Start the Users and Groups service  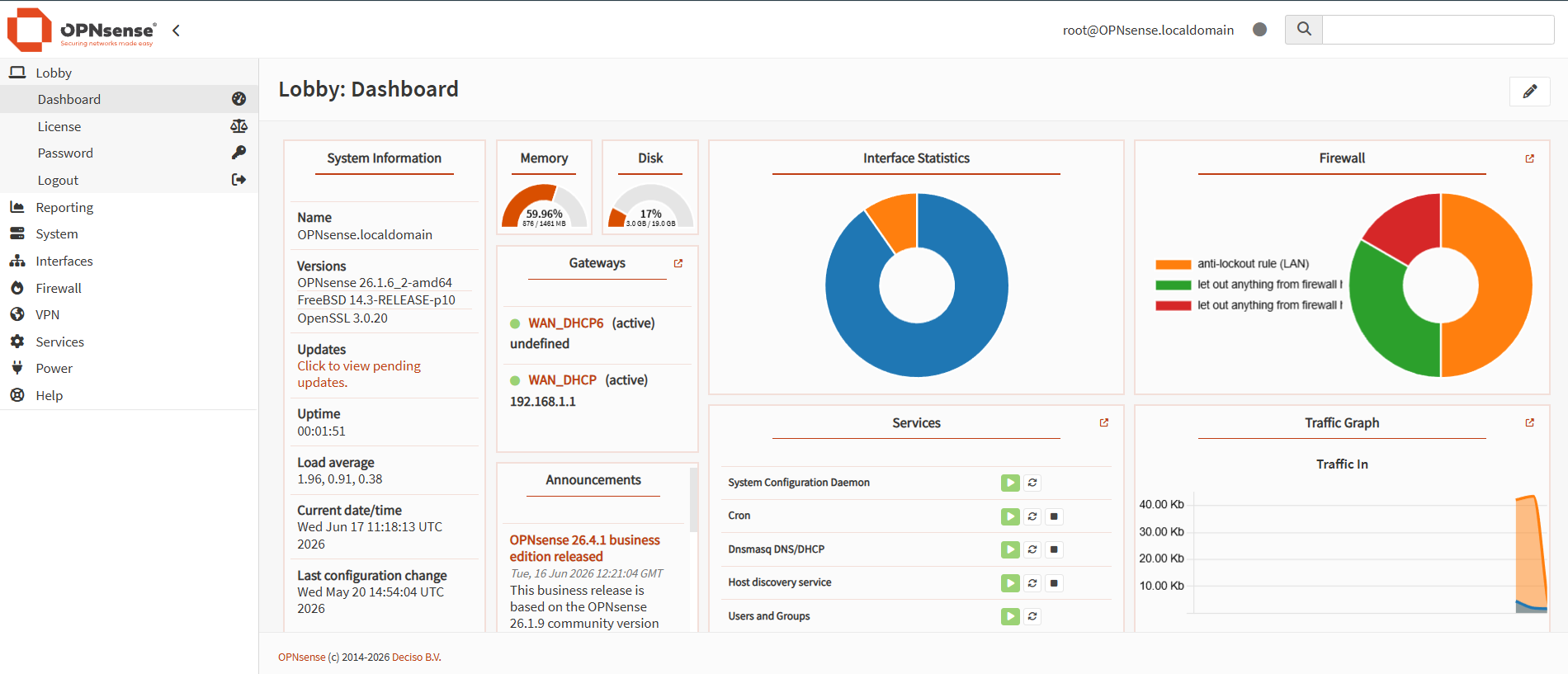(1010, 616)
